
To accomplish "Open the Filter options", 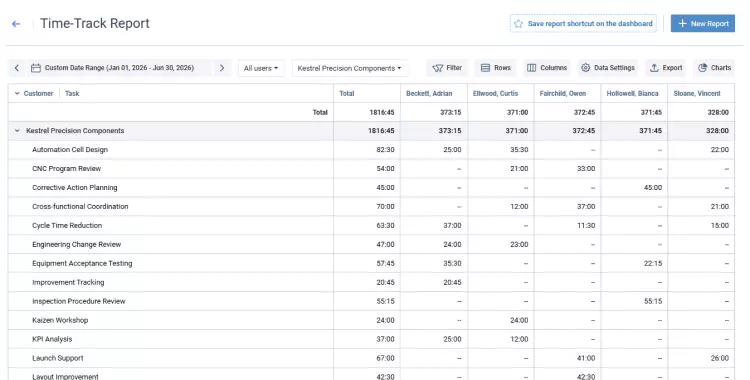I will click(x=447, y=68).
